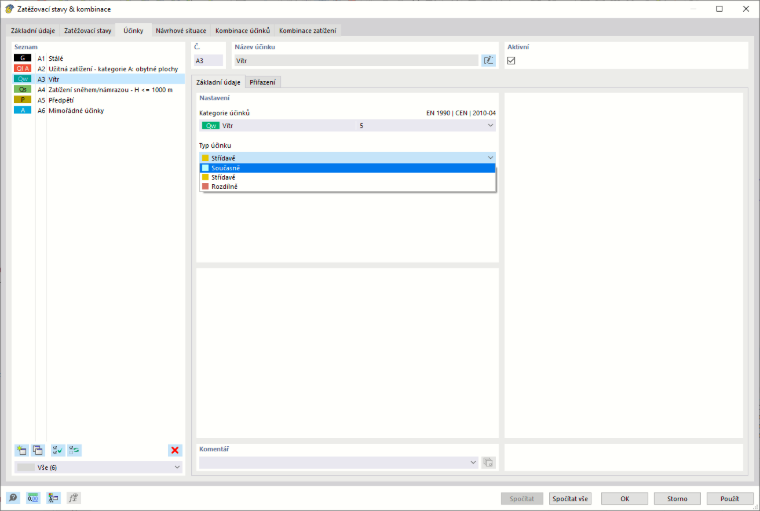Switch to the Přiřazení sub-tab

coord(263,82)
